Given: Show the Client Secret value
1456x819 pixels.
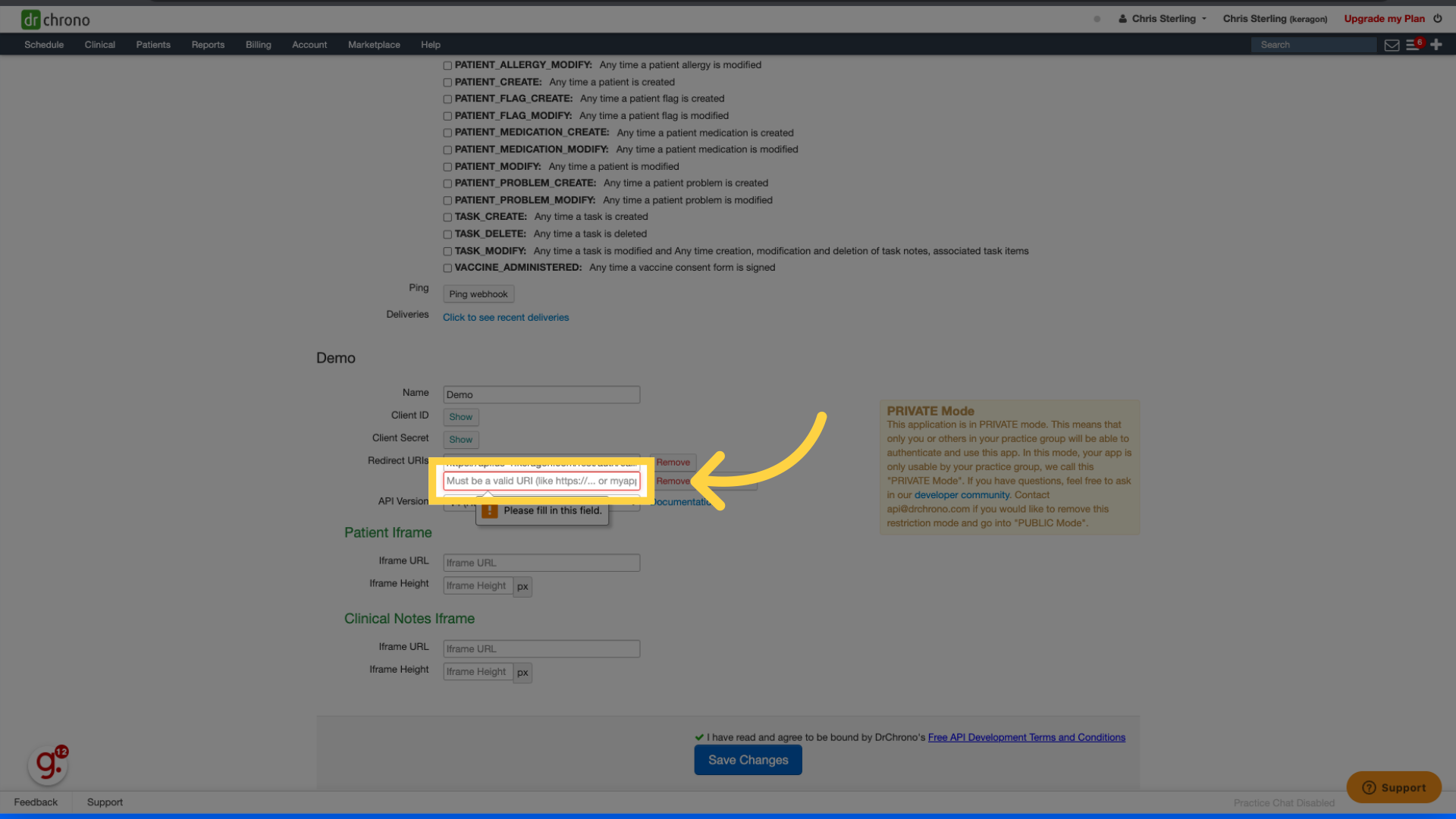Looking at the screenshot, I should click(460, 440).
